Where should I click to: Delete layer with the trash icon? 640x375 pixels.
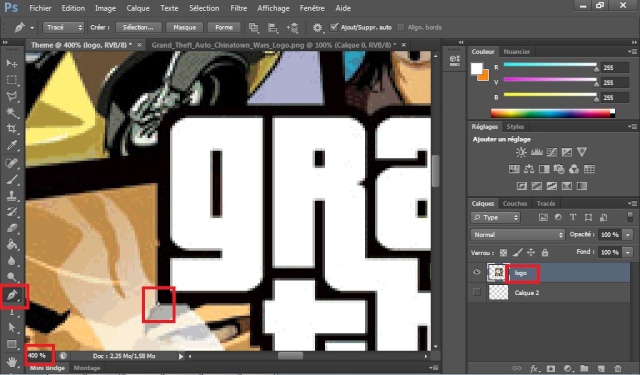618,368
